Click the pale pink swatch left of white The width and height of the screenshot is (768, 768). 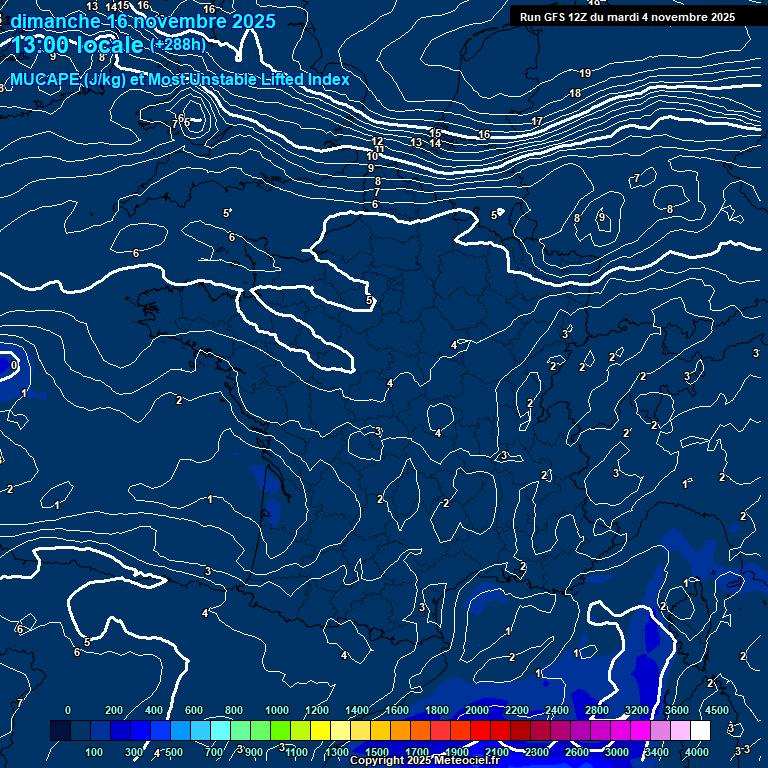pyautogui.click(x=680, y=730)
